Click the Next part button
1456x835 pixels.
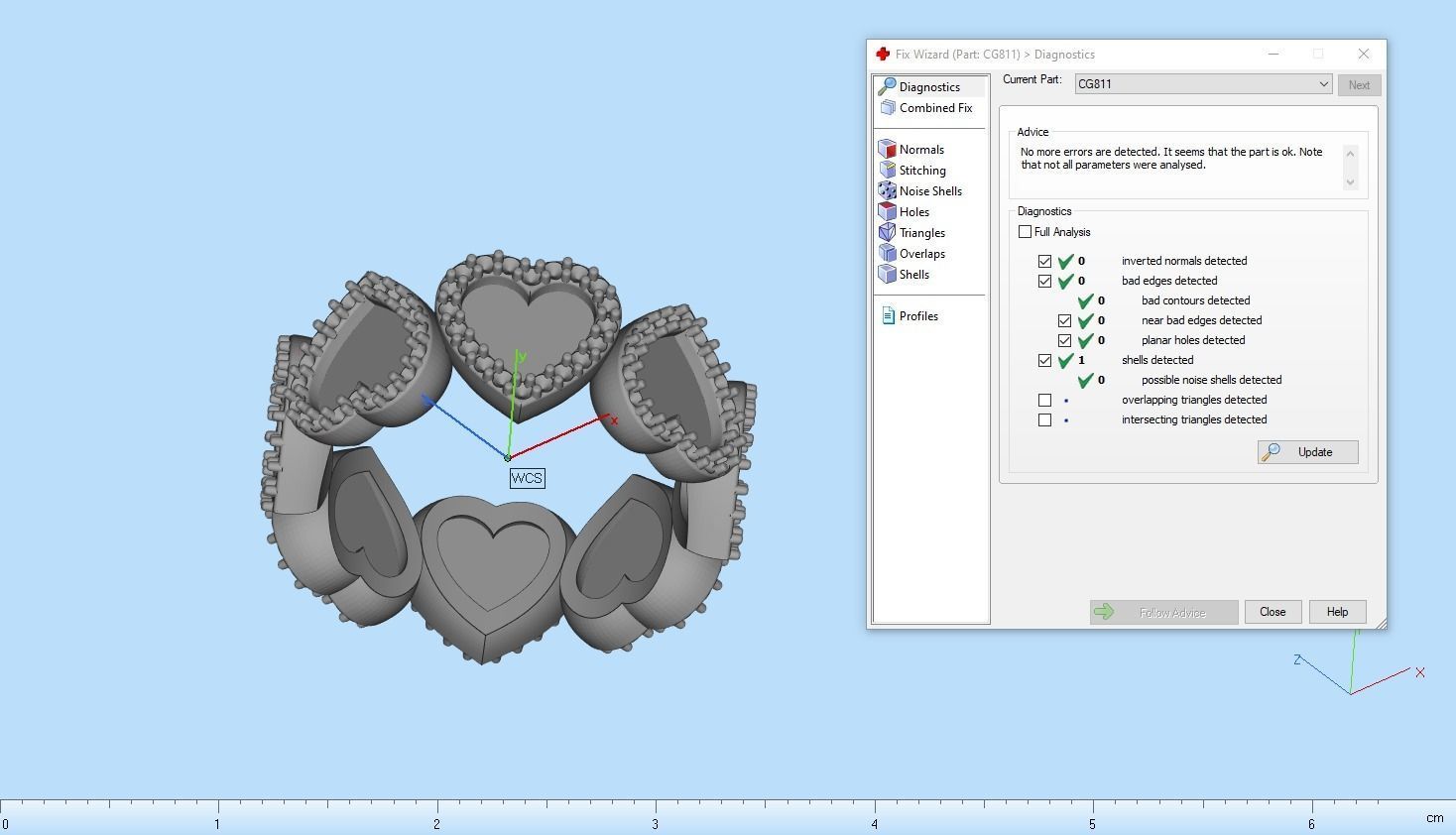(1359, 85)
